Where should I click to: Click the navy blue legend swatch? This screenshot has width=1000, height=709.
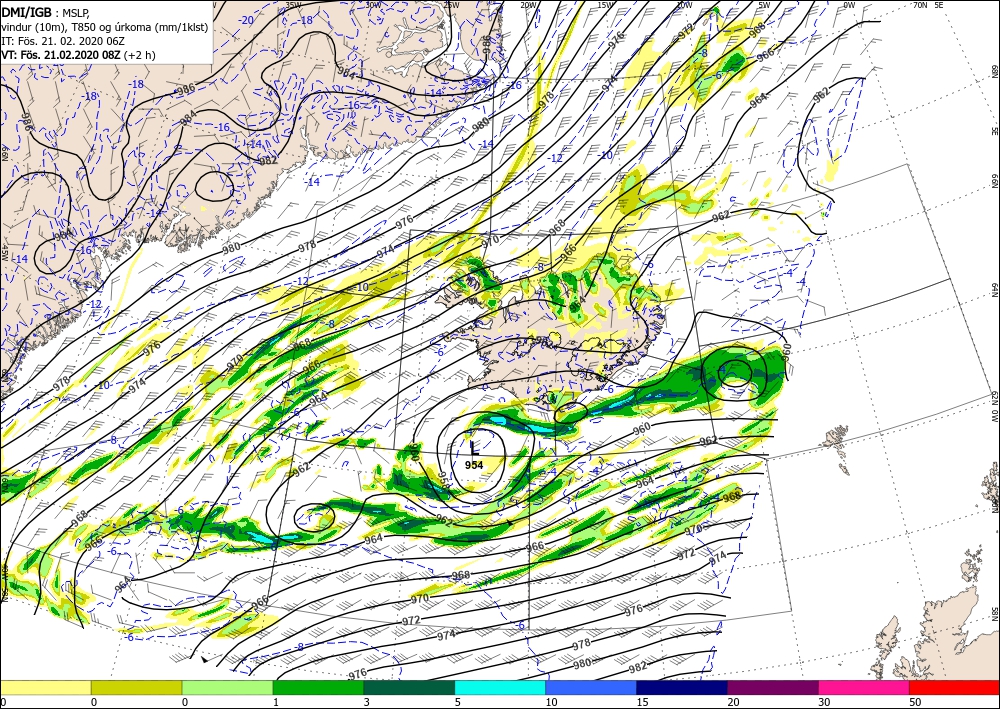coord(682,687)
